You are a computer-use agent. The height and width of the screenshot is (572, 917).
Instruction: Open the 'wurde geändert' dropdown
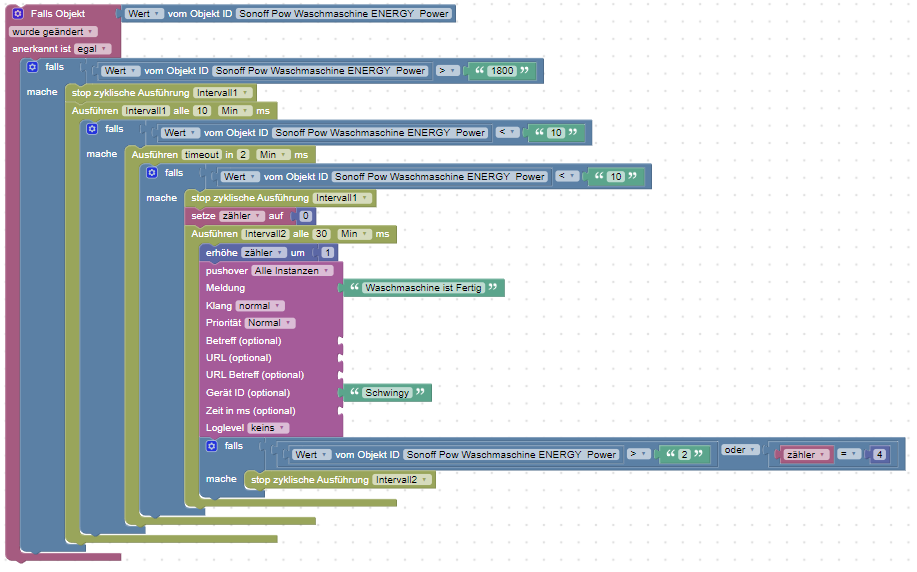53,32
